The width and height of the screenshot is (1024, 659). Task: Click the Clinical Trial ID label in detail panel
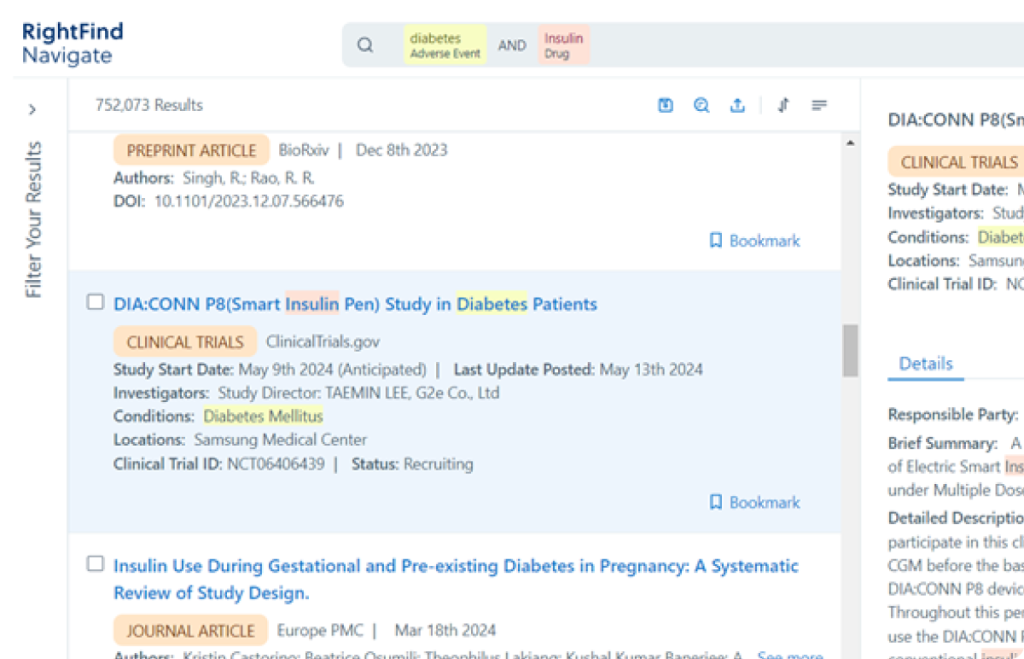pos(942,284)
